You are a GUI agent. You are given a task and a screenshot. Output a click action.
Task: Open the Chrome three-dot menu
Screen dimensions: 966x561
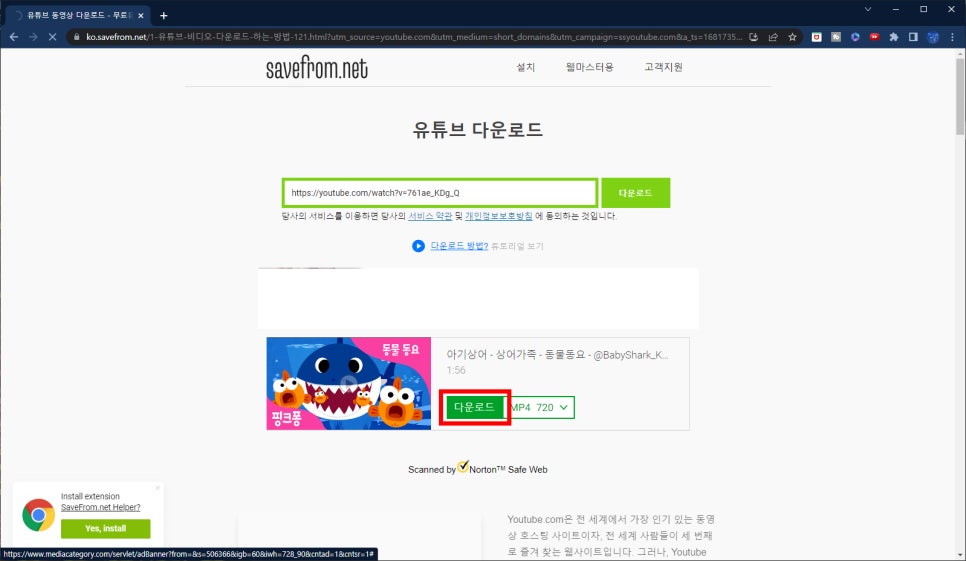(x=952, y=37)
